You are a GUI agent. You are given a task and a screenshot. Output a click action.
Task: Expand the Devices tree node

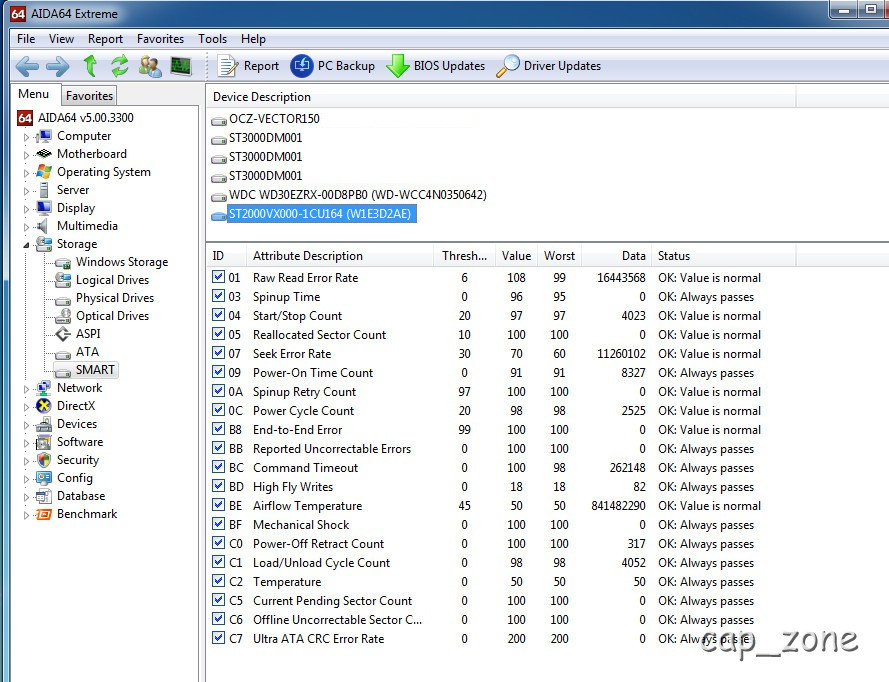[x=26, y=425]
